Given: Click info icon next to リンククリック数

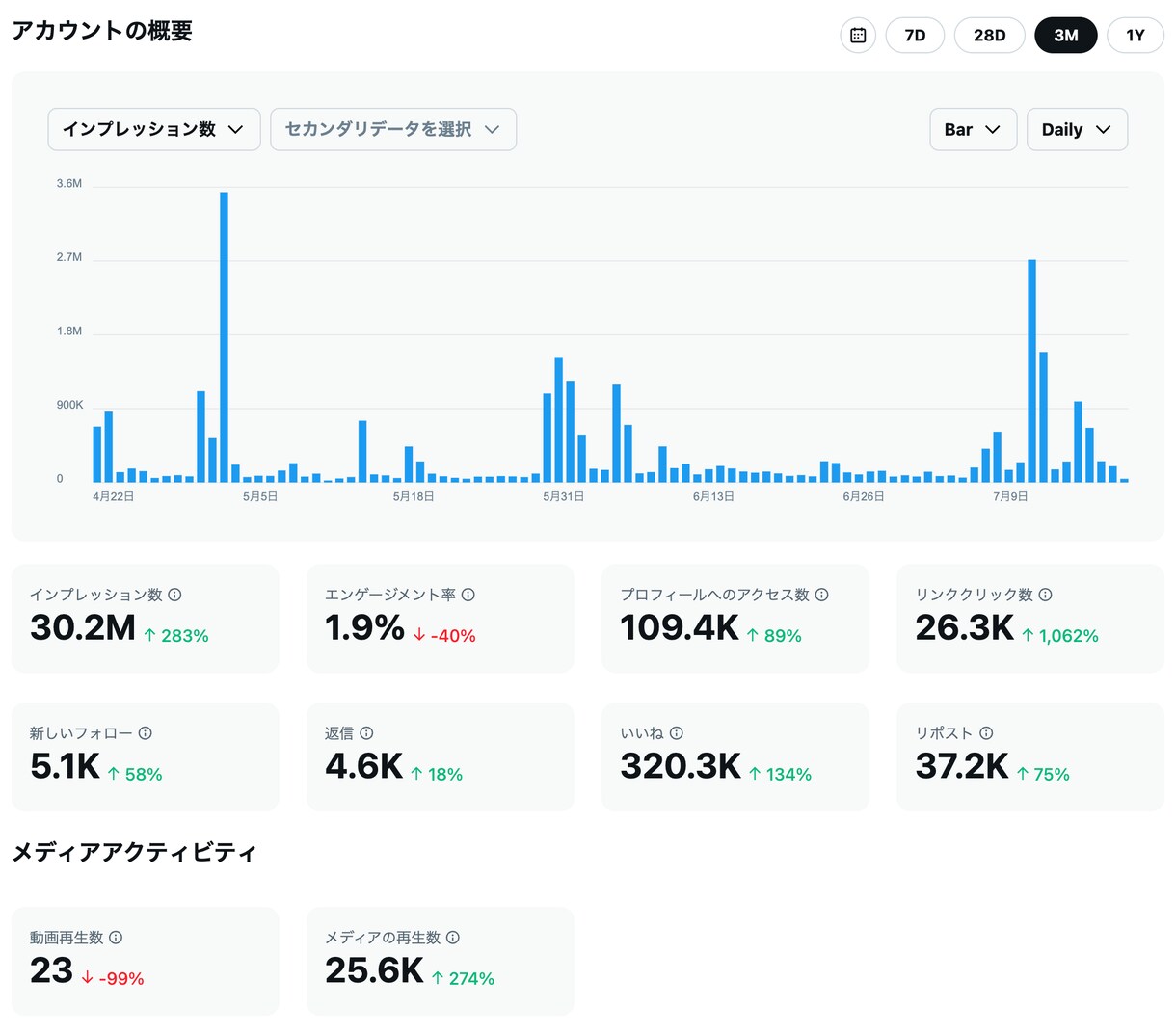Looking at the screenshot, I should pos(1046,595).
